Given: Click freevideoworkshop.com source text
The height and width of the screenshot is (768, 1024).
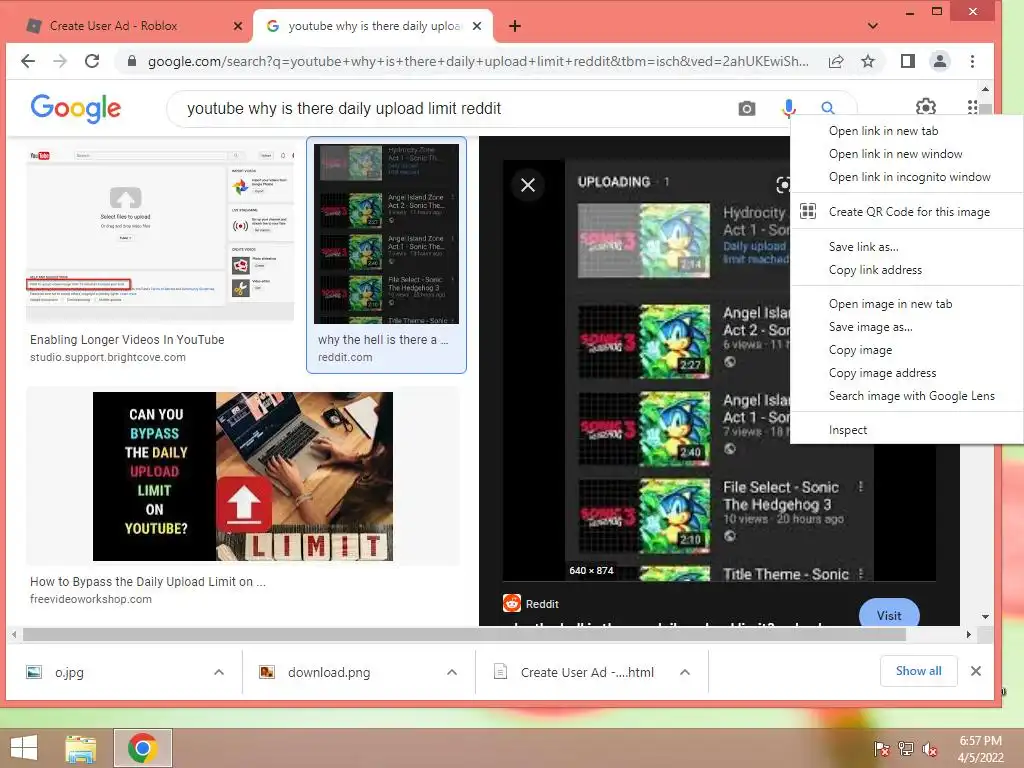Looking at the screenshot, I should point(91,599).
